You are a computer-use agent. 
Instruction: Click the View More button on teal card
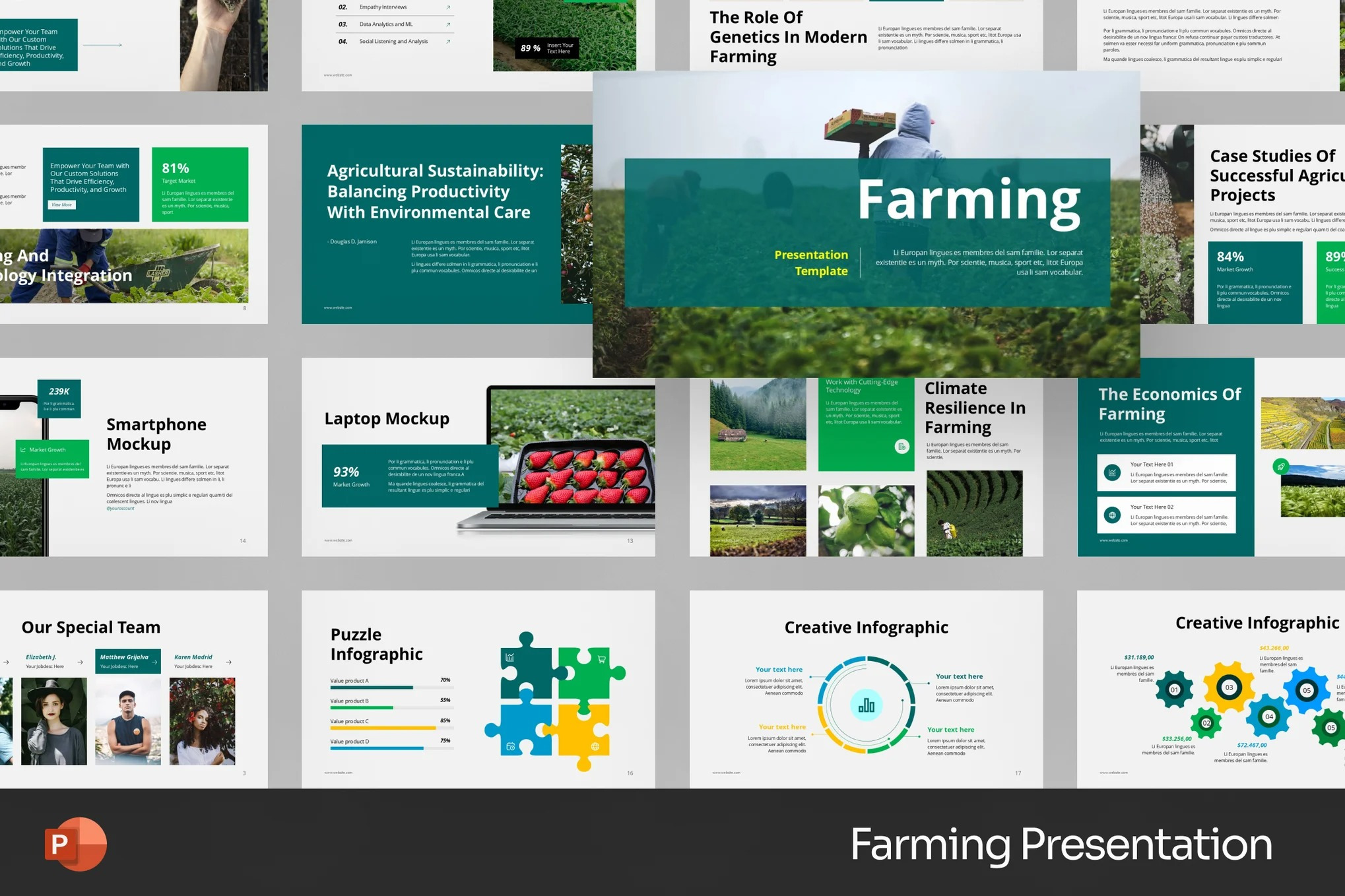[62, 205]
